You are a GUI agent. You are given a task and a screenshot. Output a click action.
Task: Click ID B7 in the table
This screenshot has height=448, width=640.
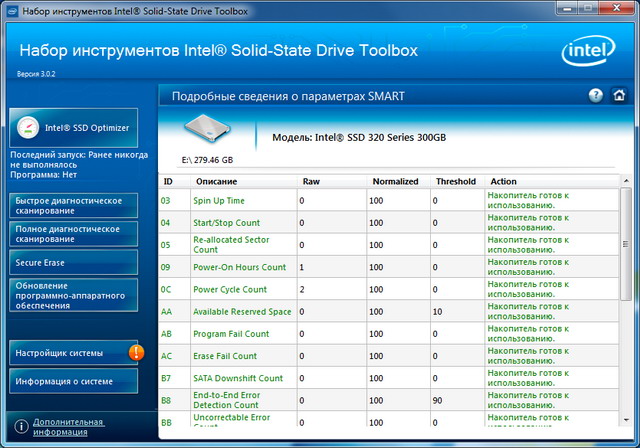tap(166, 378)
